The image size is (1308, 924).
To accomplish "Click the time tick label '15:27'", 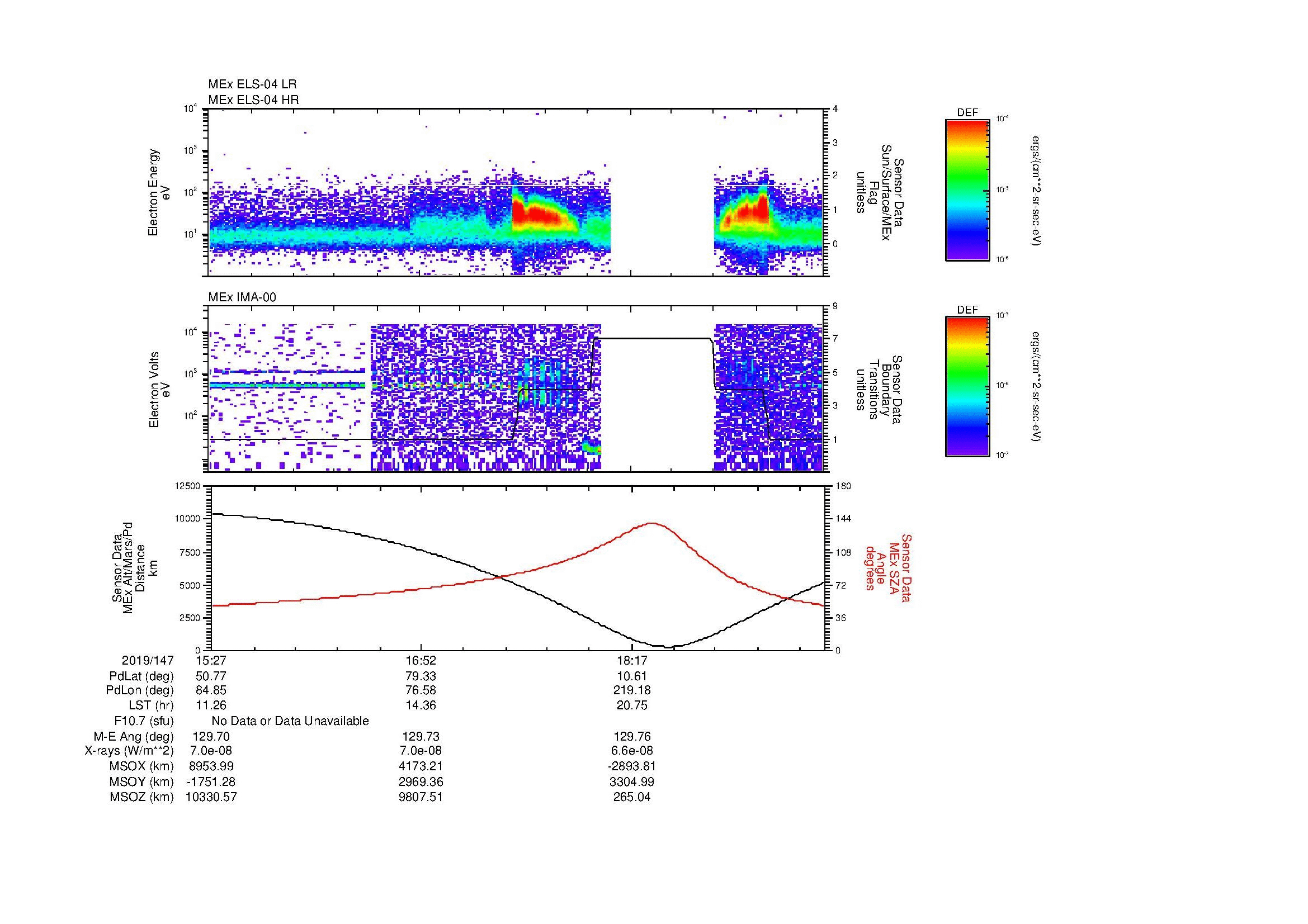I will (x=211, y=660).
